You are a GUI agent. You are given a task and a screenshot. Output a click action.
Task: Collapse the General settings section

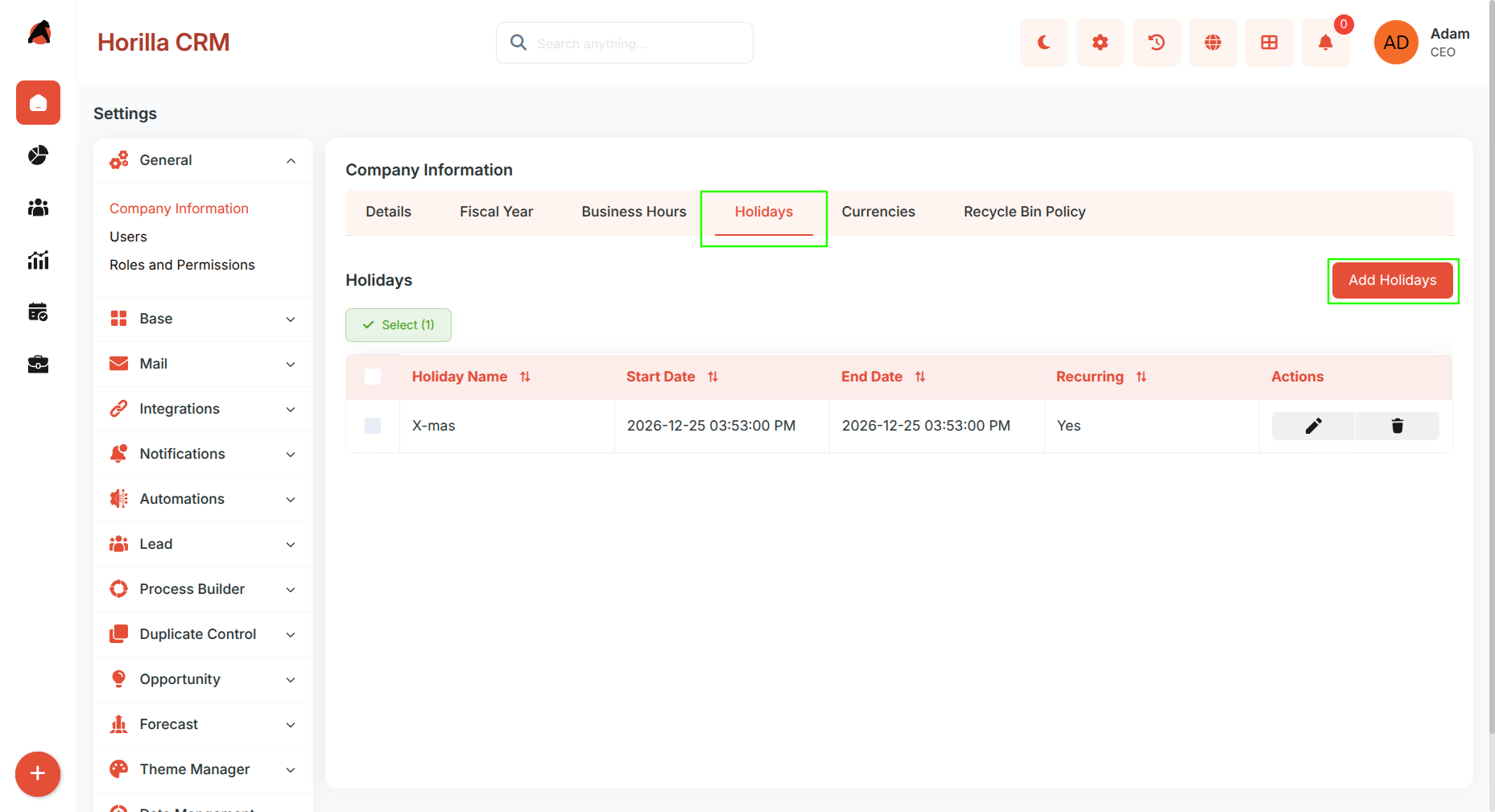click(x=203, y=160)
